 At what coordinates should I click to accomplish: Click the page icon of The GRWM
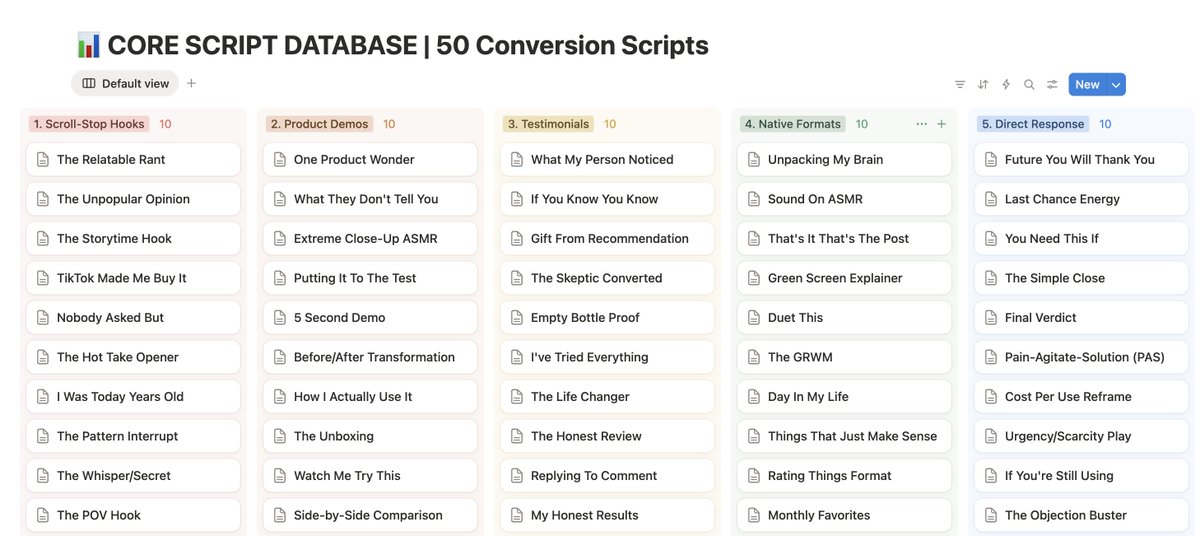coord(754,357)
